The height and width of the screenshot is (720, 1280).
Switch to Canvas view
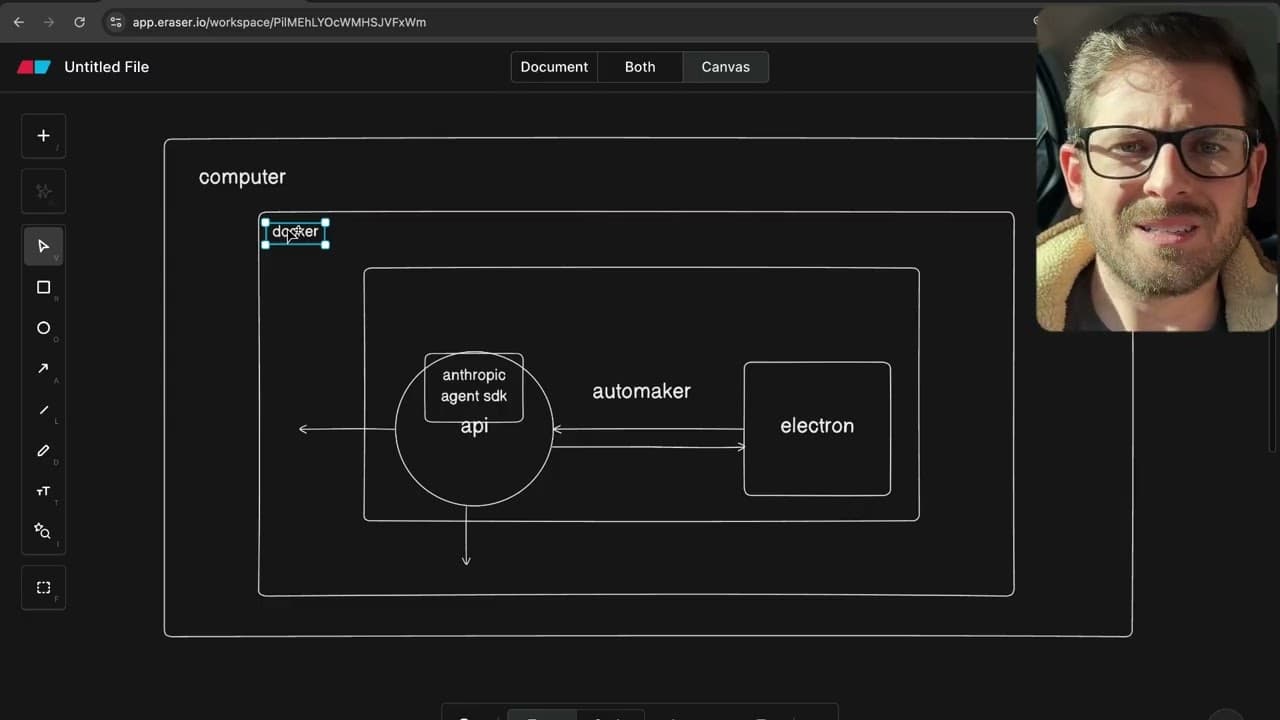tap(725, 67)
